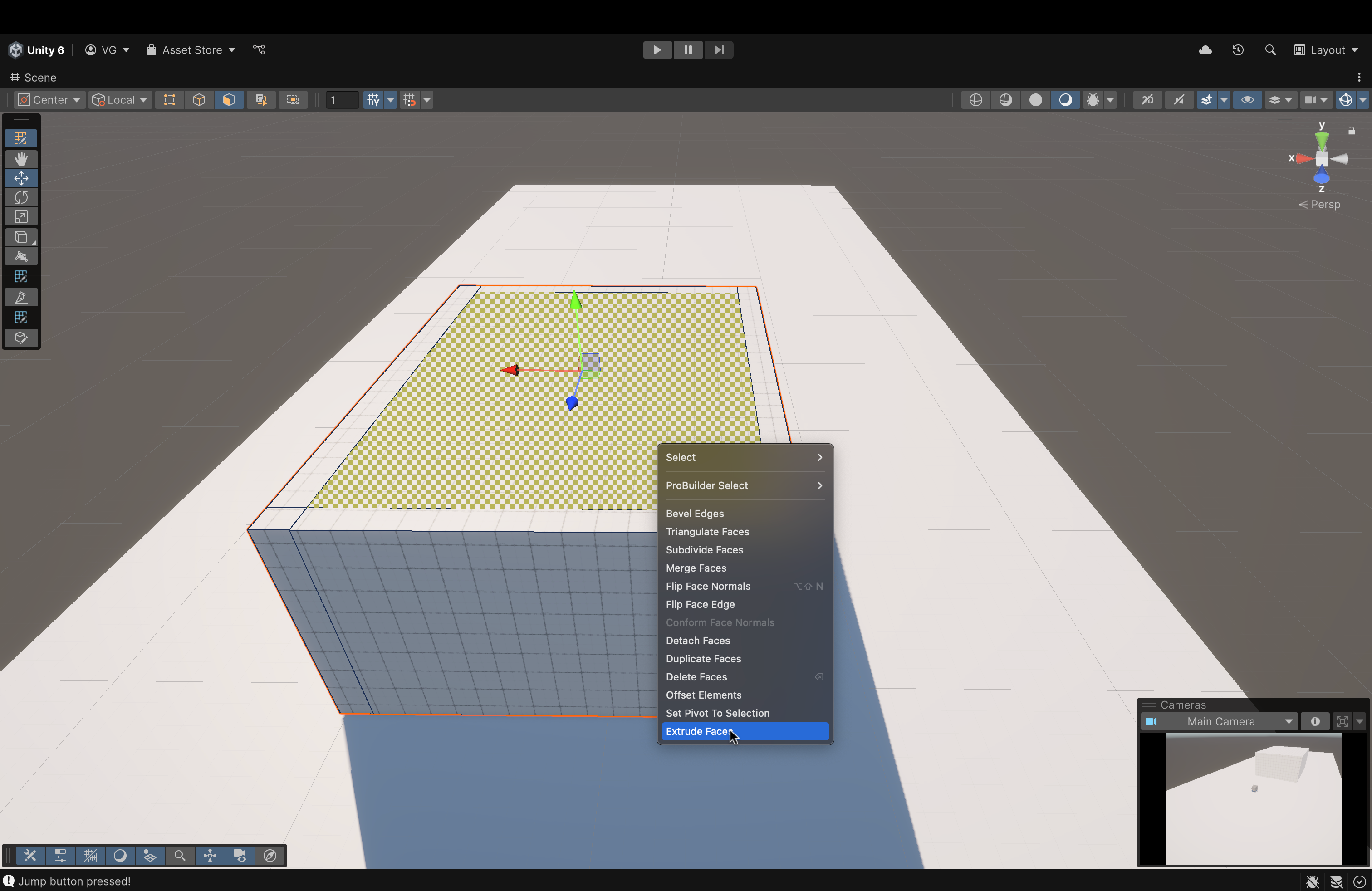Screen dimensions: 1372x891
Task: Select the Hand view tool
Action: pyautogui.click(x=21, y=158)
